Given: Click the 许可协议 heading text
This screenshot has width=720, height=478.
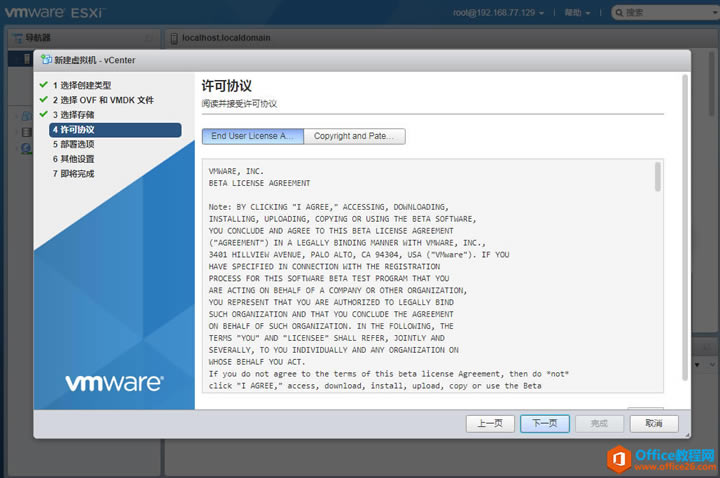Looking at the screenshot, I should click(x=226, y=86).
